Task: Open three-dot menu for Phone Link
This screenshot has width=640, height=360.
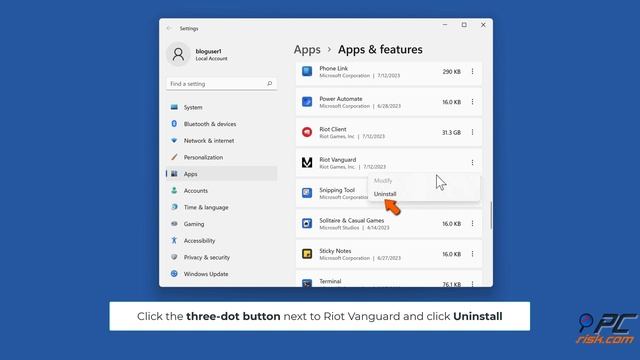Action: (472, 71)
